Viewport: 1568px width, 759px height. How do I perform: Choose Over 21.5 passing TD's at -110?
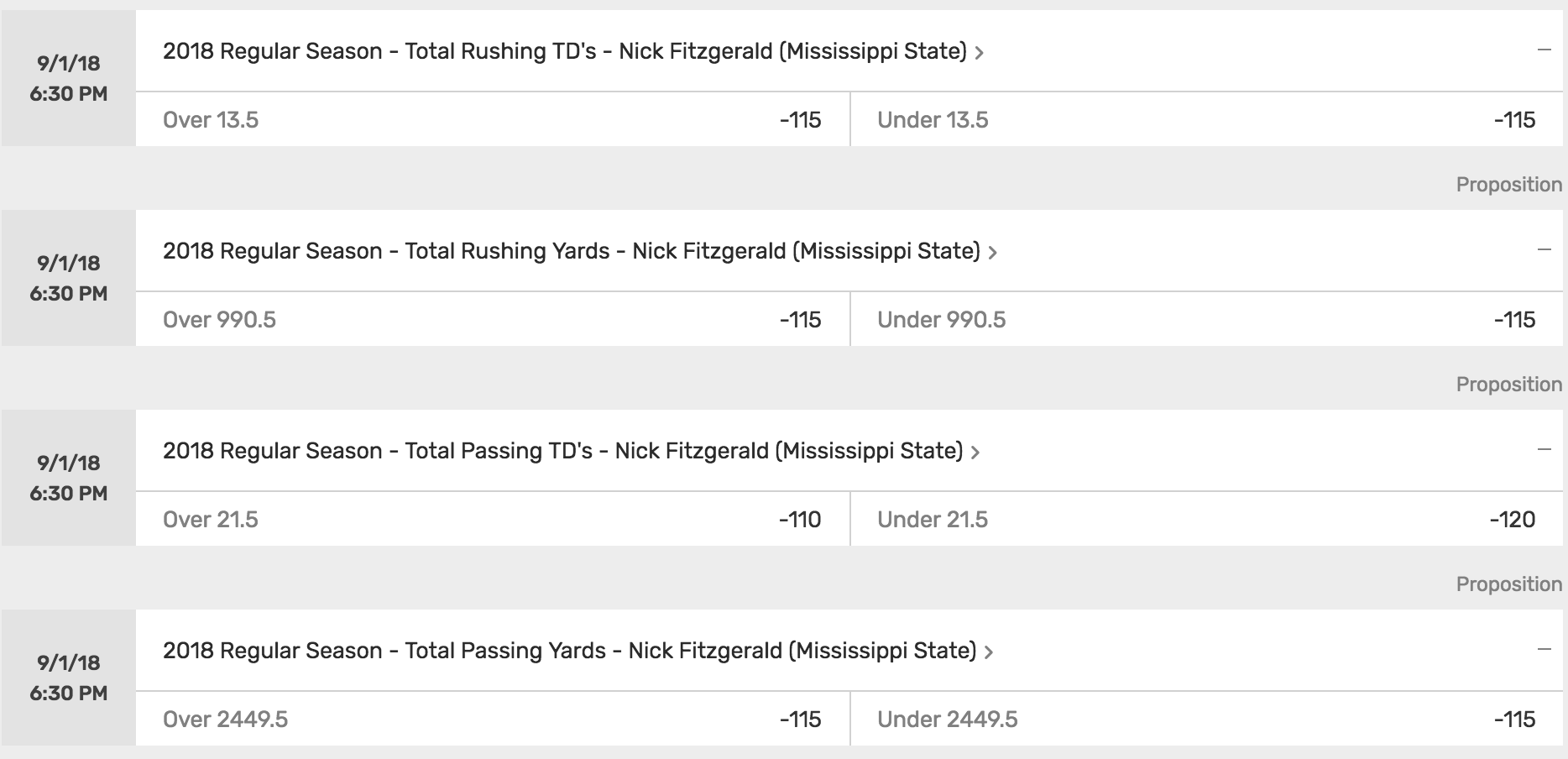tap(493, 519)
